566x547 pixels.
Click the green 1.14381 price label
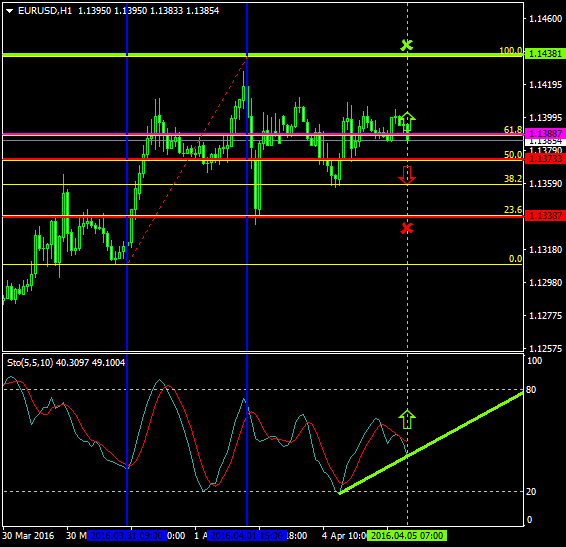pos(545,54)
